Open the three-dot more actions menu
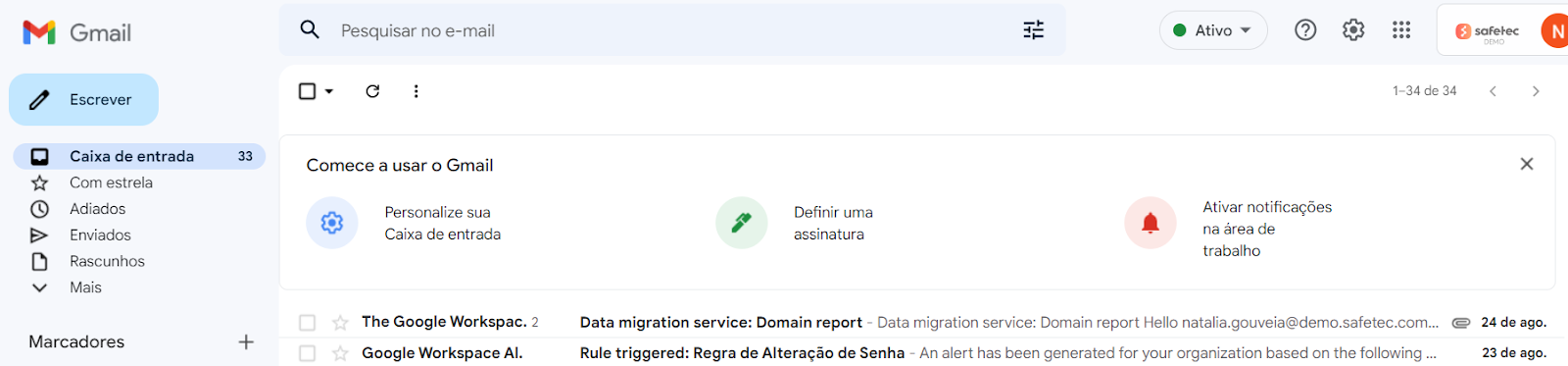 pyautogui.click(x=416, y=91)
